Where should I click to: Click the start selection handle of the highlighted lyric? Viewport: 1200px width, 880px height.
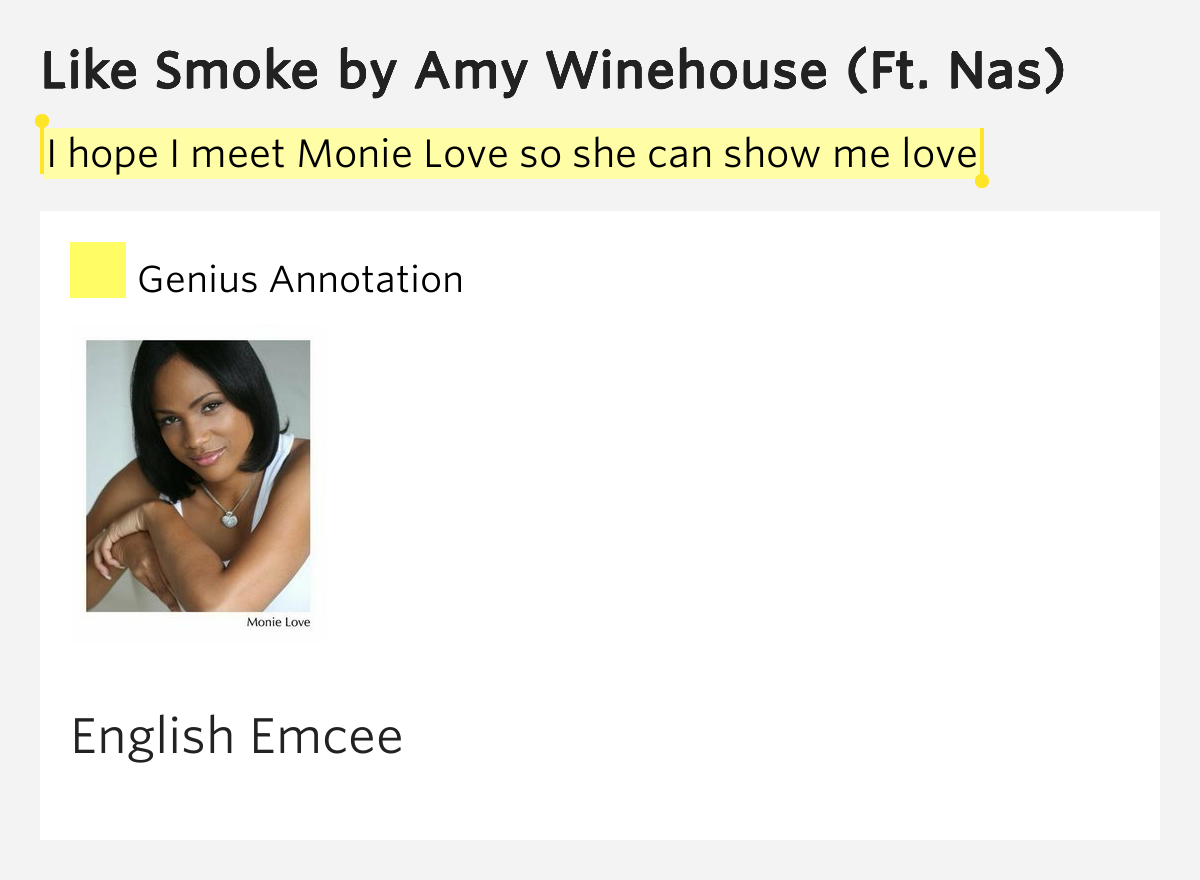click(x=42, y=122)
